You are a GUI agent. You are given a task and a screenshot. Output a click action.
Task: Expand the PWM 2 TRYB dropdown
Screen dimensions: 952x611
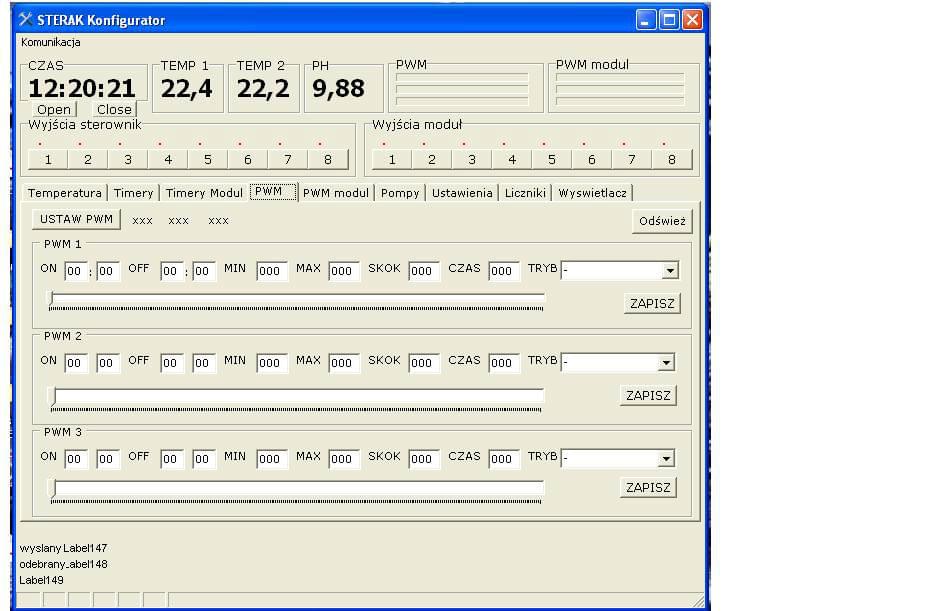[666, 363]
